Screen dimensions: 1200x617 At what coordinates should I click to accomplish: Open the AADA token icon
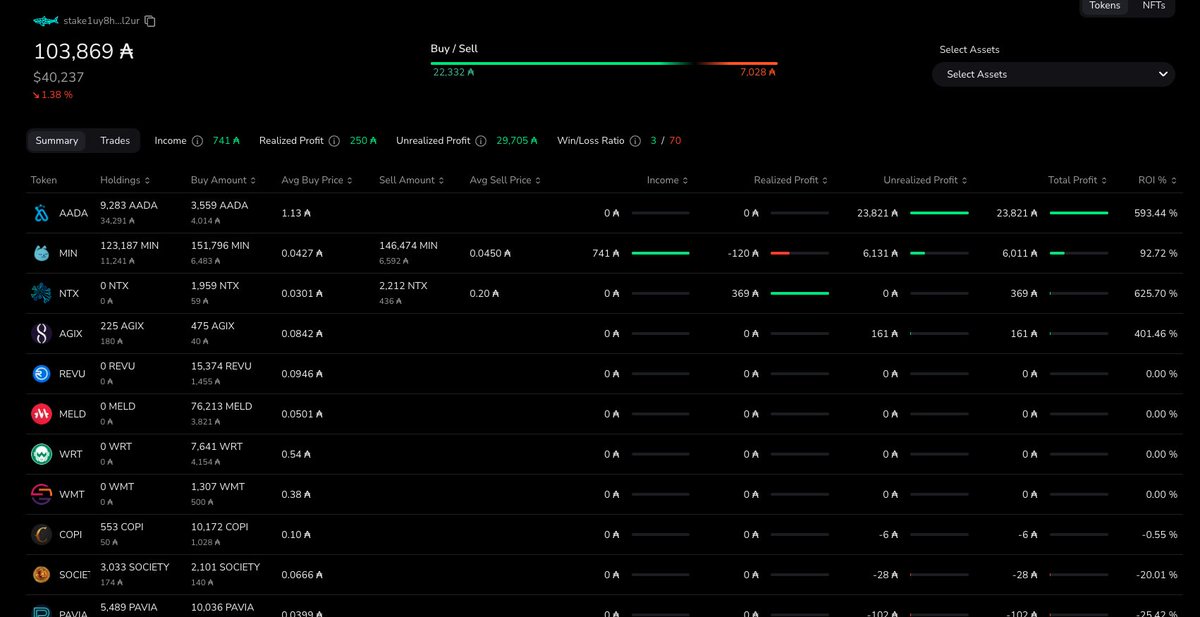click(41, 213)
